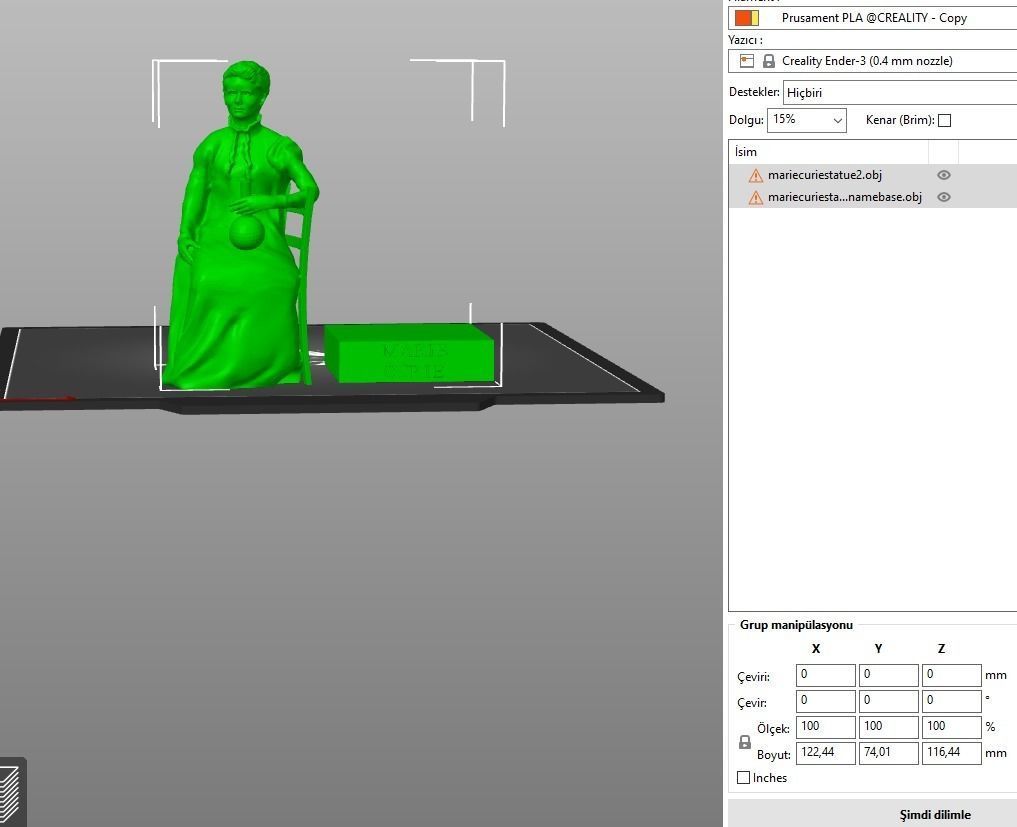Click the lock icon beside Creality Ender-3
Viewport: 1017px width, 827px height.
pos(769,61)
